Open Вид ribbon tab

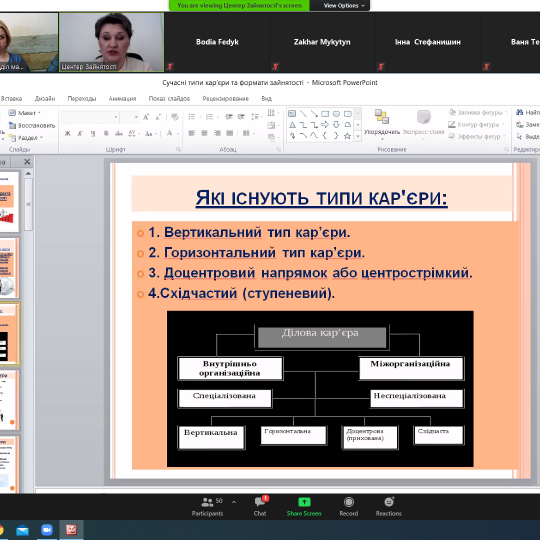pyautogui.click(x=266, y=98)
